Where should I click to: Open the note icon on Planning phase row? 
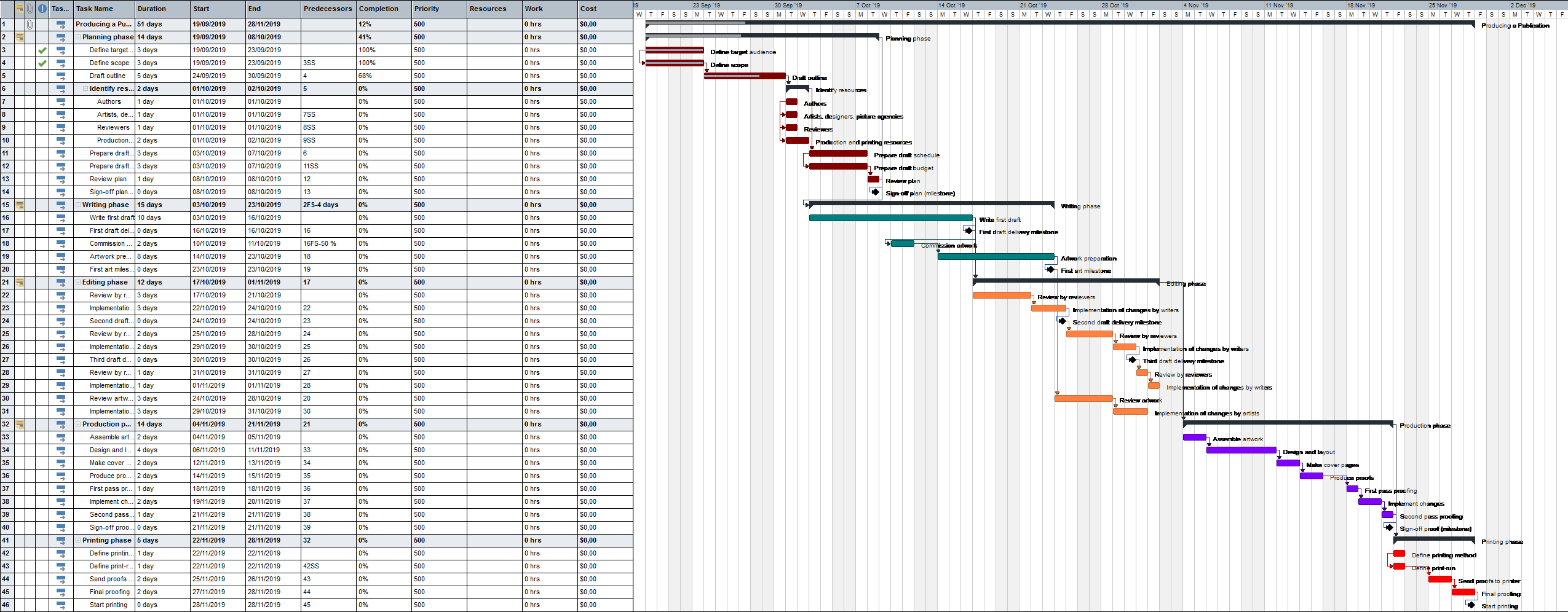pyautogui.click(x=20, y=37)
